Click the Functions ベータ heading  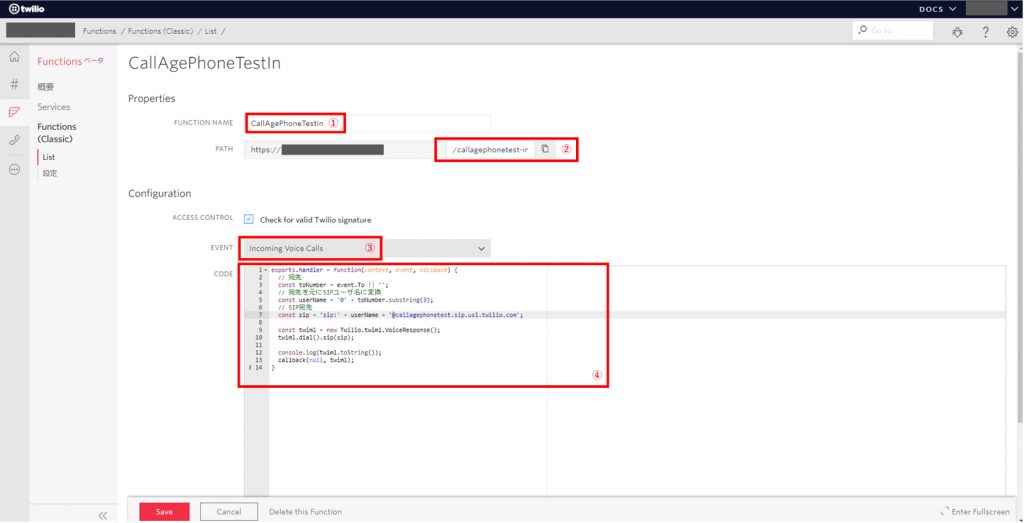click(x=70, y=61)
